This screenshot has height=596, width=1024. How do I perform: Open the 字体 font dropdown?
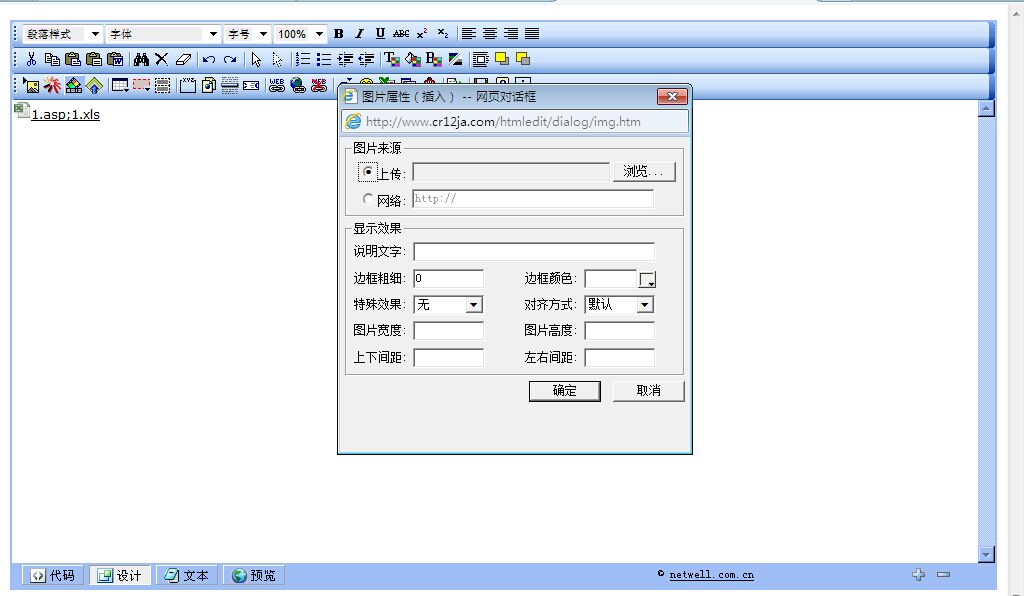click(x=163, y=34)
